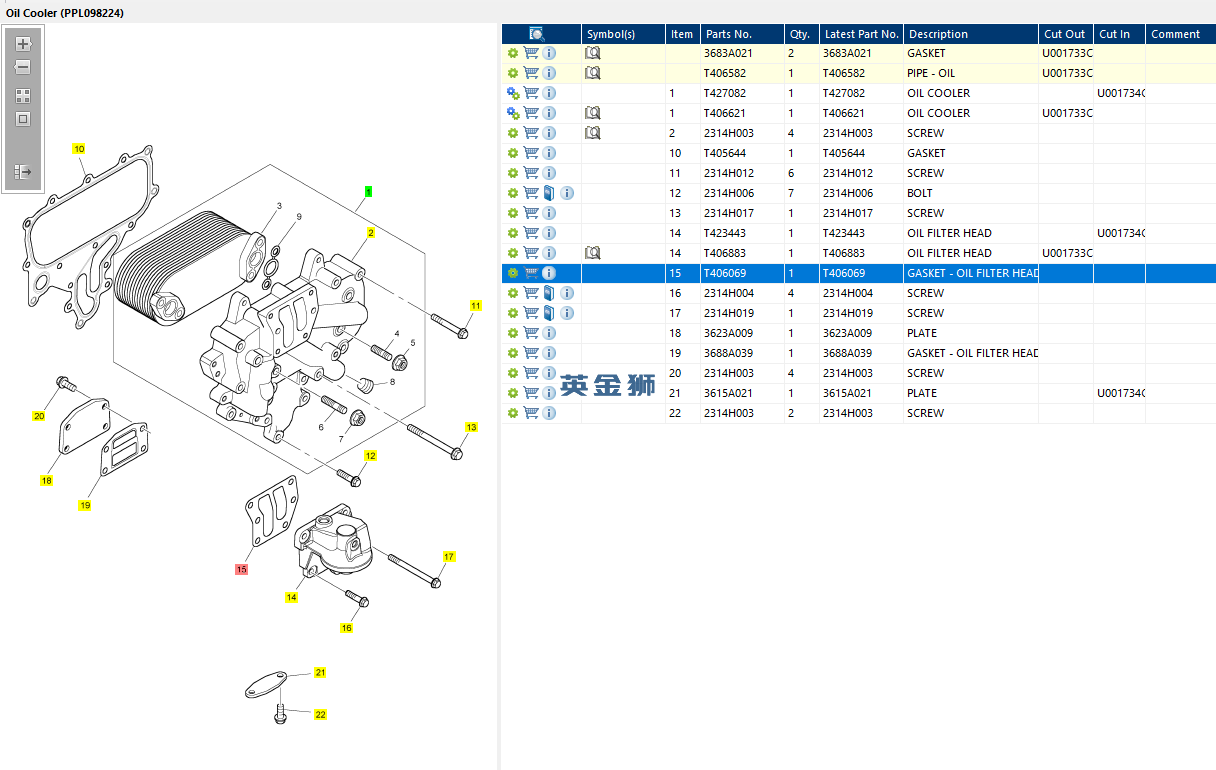Select callout 17 on the diagram

(449, 556)
